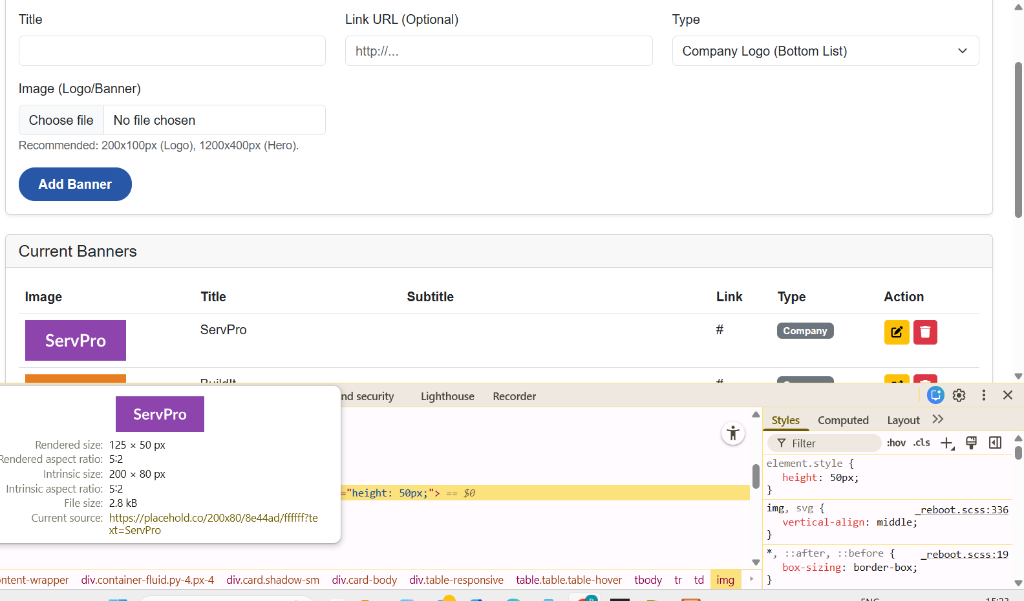Image resolution: width=1024 pixels, height=601 pixels.
Task: Open DevTools three-dot customize menu
Action: 983,396
